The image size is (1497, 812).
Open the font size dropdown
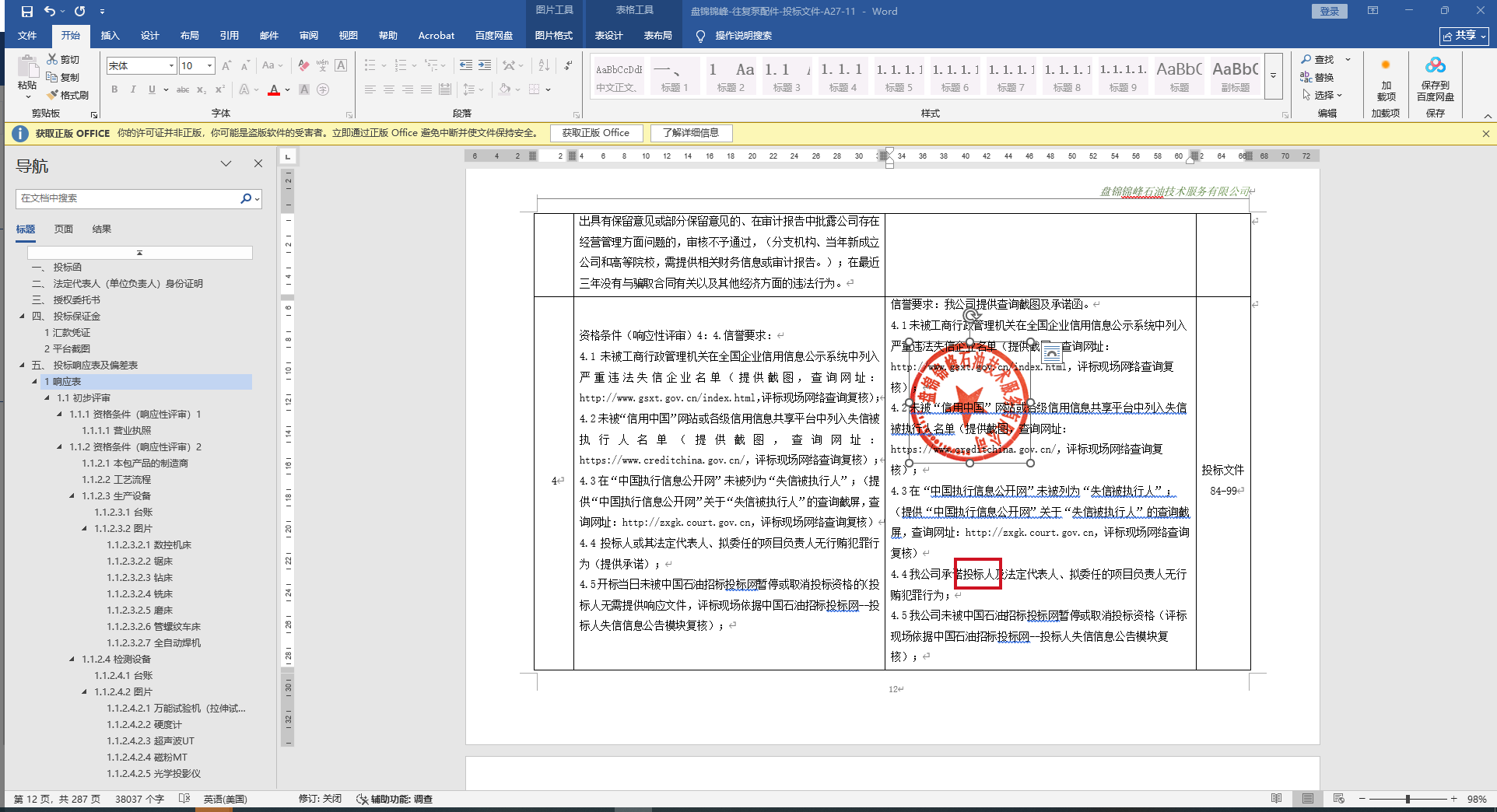[209, 66]
